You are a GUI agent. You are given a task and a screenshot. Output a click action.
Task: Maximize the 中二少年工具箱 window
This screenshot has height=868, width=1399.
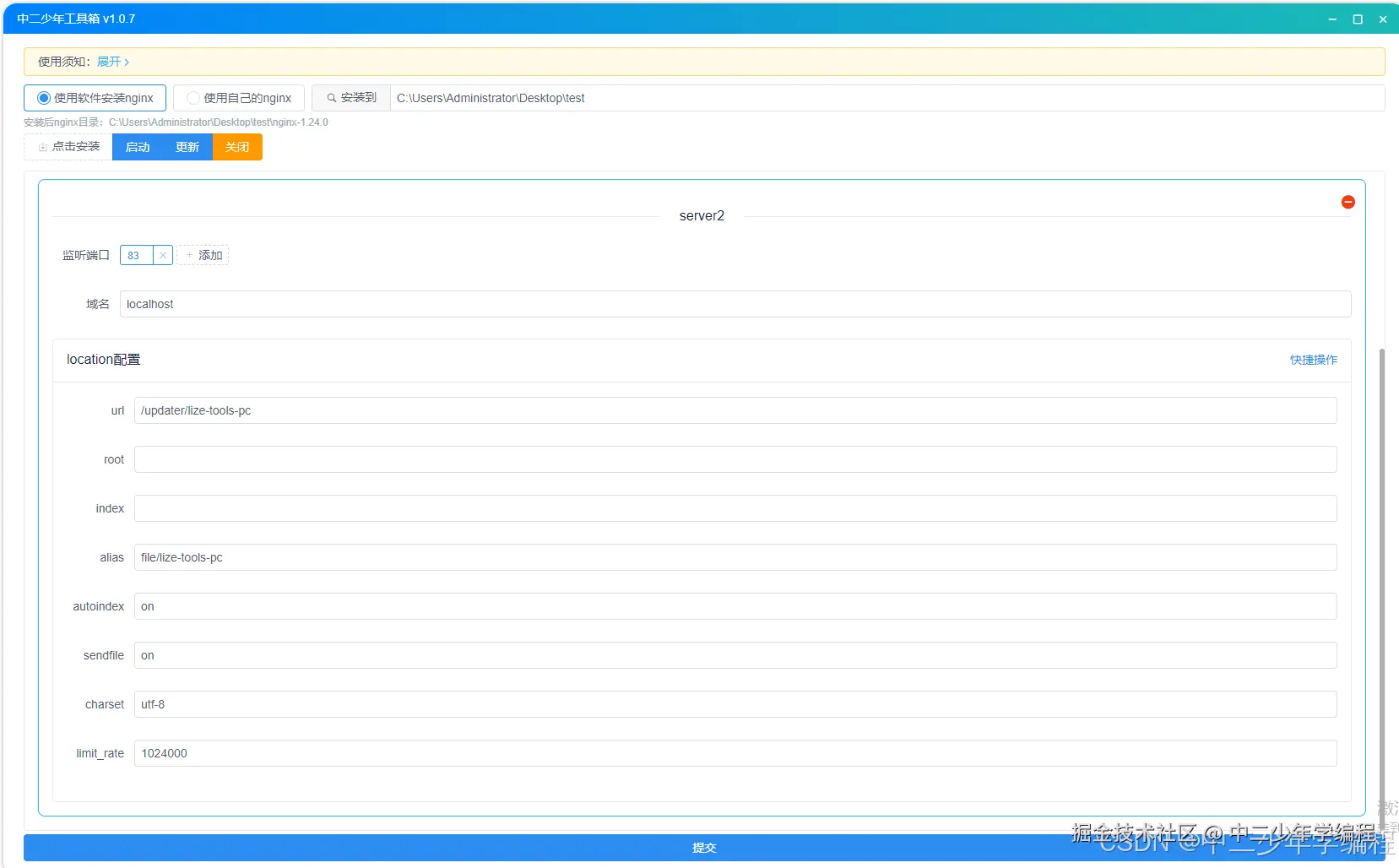1358,19
